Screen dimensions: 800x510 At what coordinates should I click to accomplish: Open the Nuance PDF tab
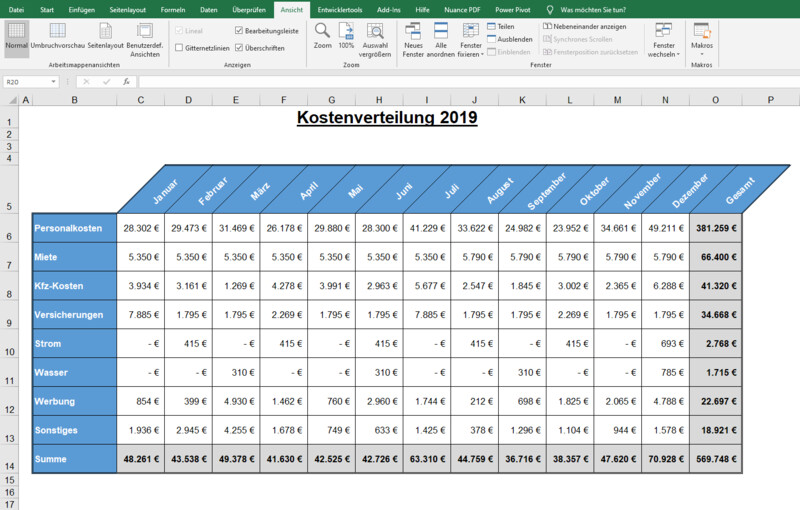click(462, 10)
